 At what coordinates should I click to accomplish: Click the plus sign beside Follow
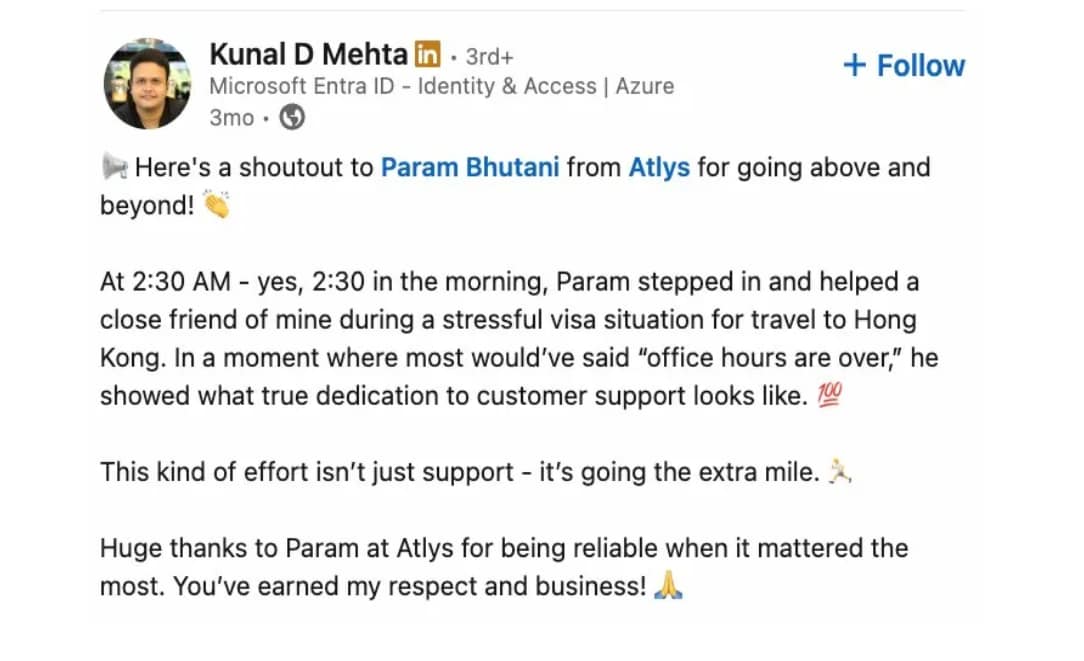[854, 66]
